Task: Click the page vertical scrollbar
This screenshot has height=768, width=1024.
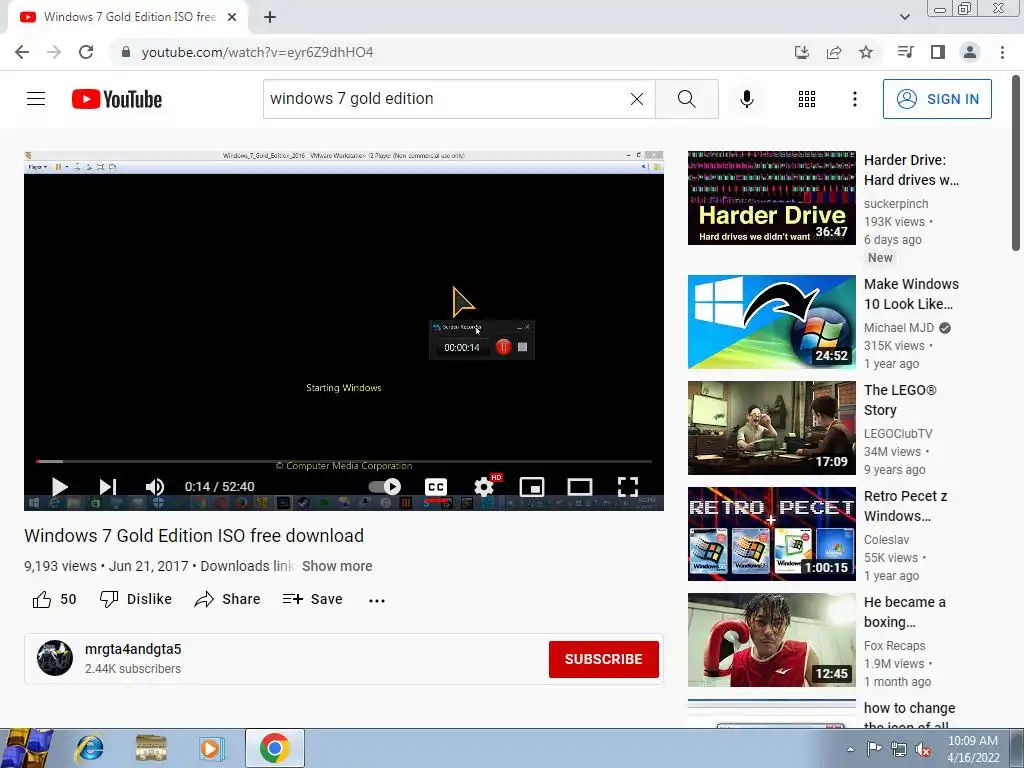Action: [x=1016, y=163]
